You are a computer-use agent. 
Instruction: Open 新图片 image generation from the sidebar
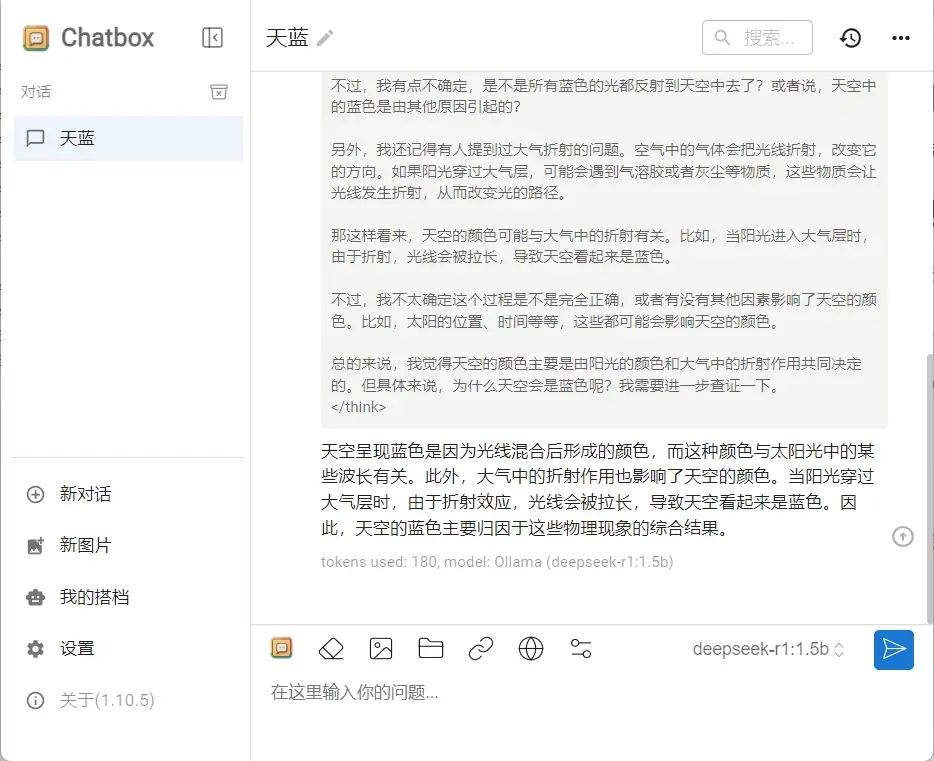[84, 545]
